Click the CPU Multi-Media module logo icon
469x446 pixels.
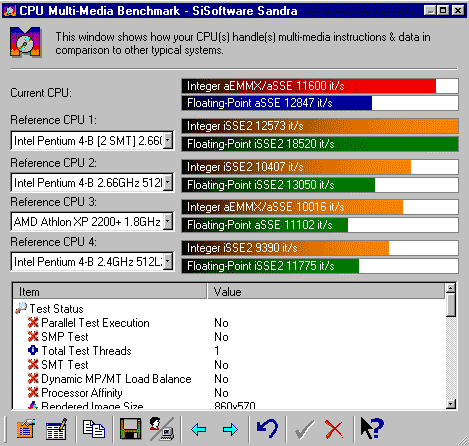25,42
